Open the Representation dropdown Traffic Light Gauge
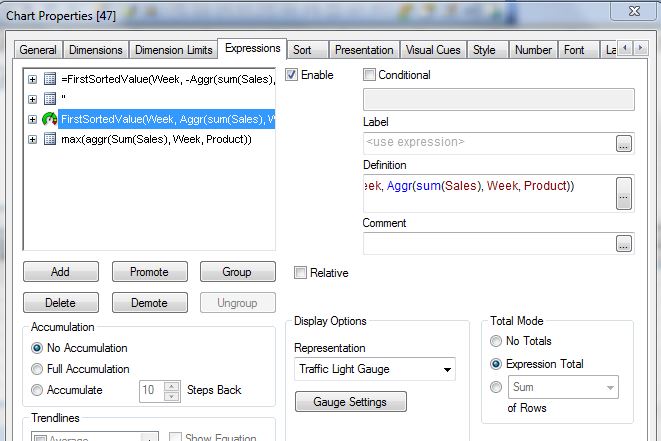Screen dimensions: 661x441 (375, 369)
